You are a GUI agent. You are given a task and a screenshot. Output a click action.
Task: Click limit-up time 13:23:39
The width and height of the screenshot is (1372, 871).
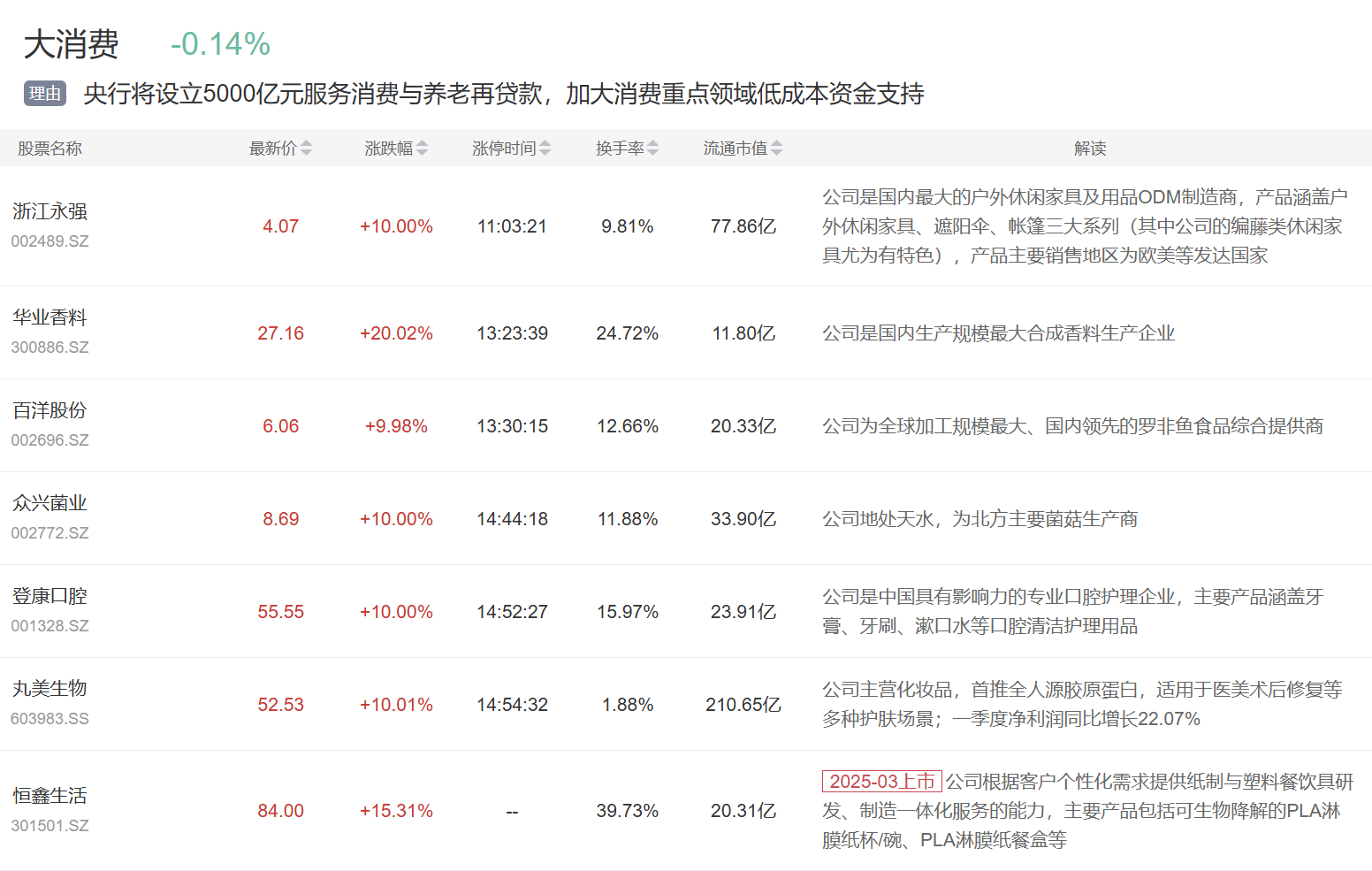tap(512, 333)
